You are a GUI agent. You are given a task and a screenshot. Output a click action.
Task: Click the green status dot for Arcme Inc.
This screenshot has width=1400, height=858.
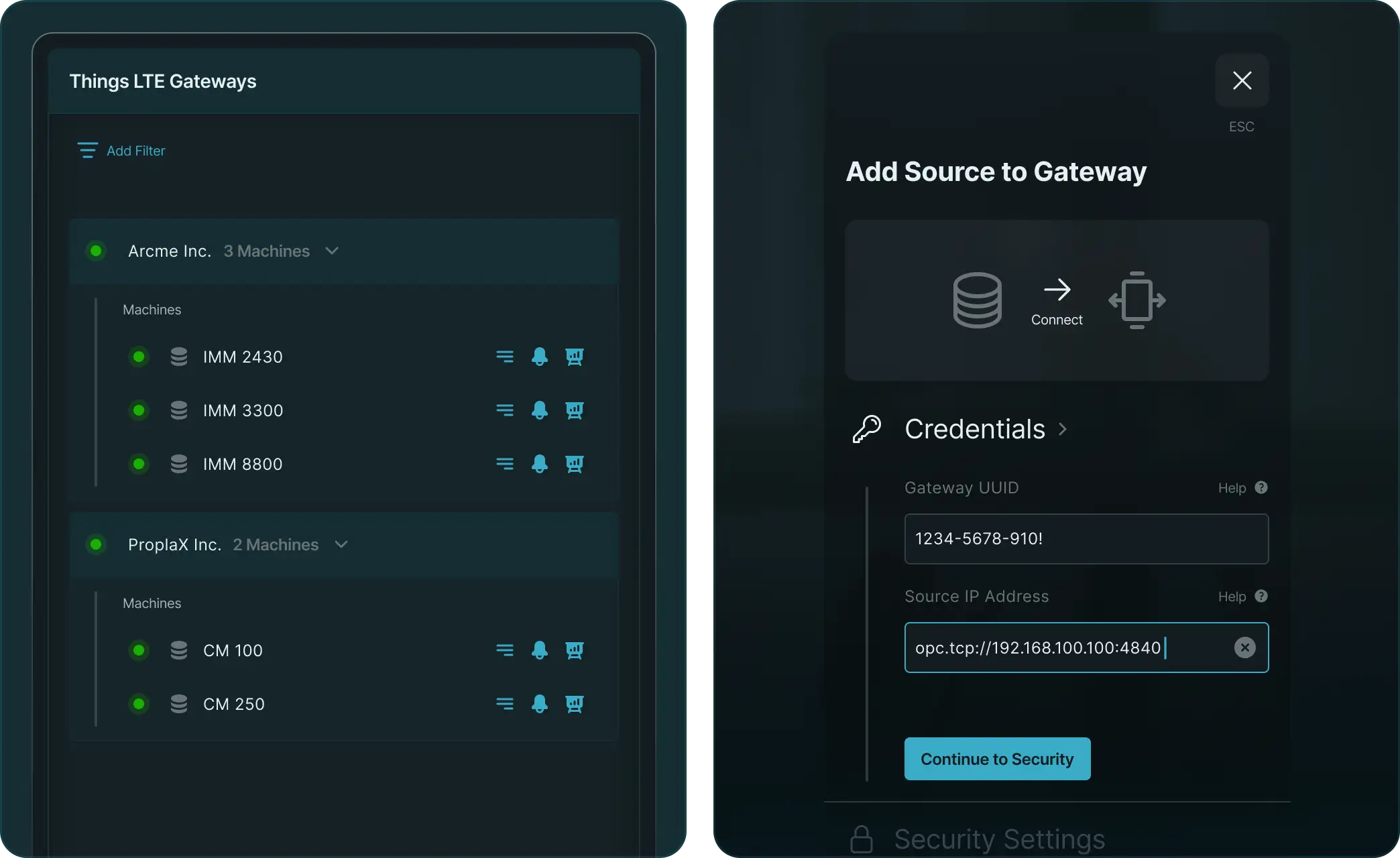point(96,251)
